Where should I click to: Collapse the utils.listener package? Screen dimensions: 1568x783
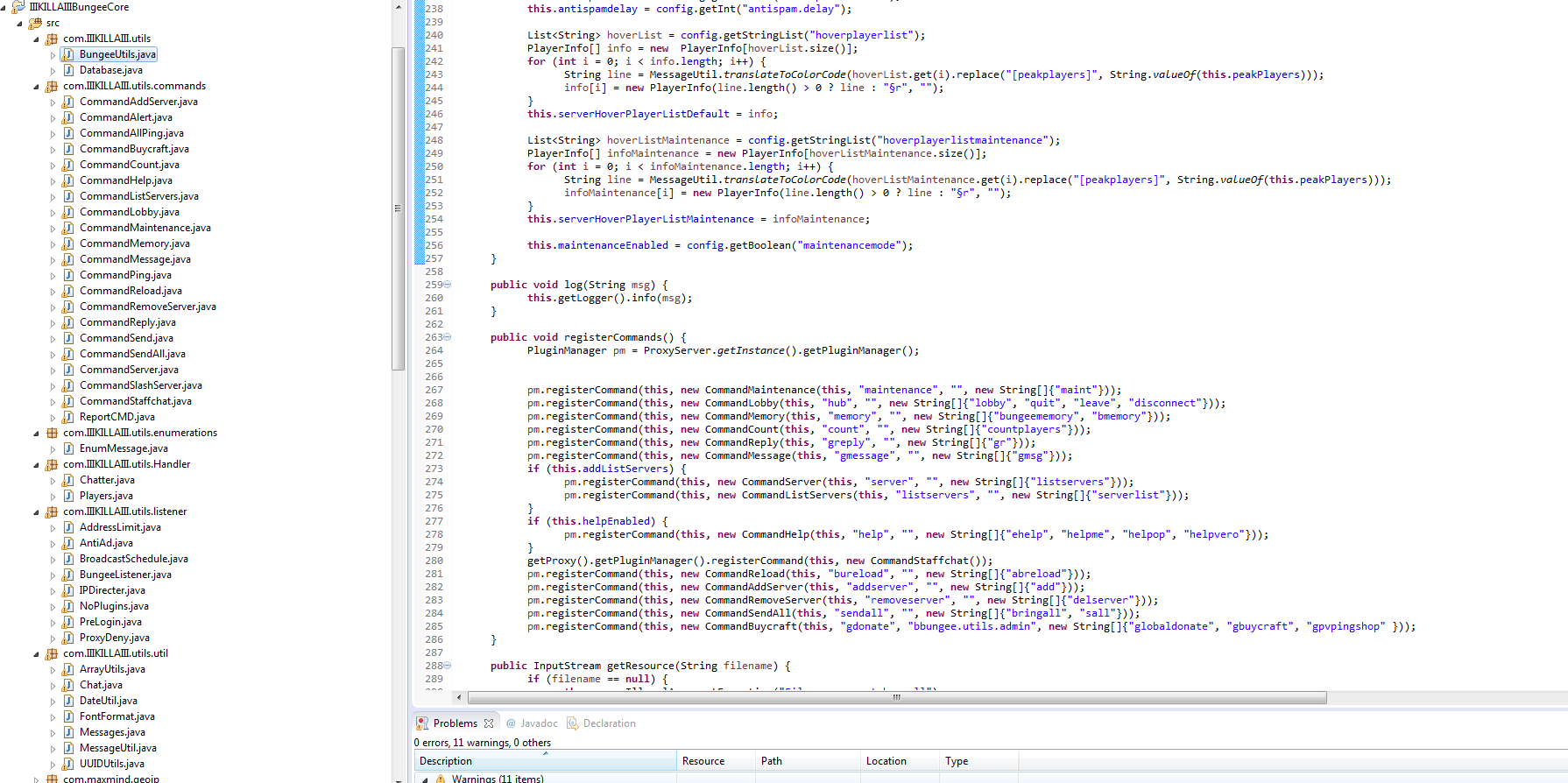point(36,512)
